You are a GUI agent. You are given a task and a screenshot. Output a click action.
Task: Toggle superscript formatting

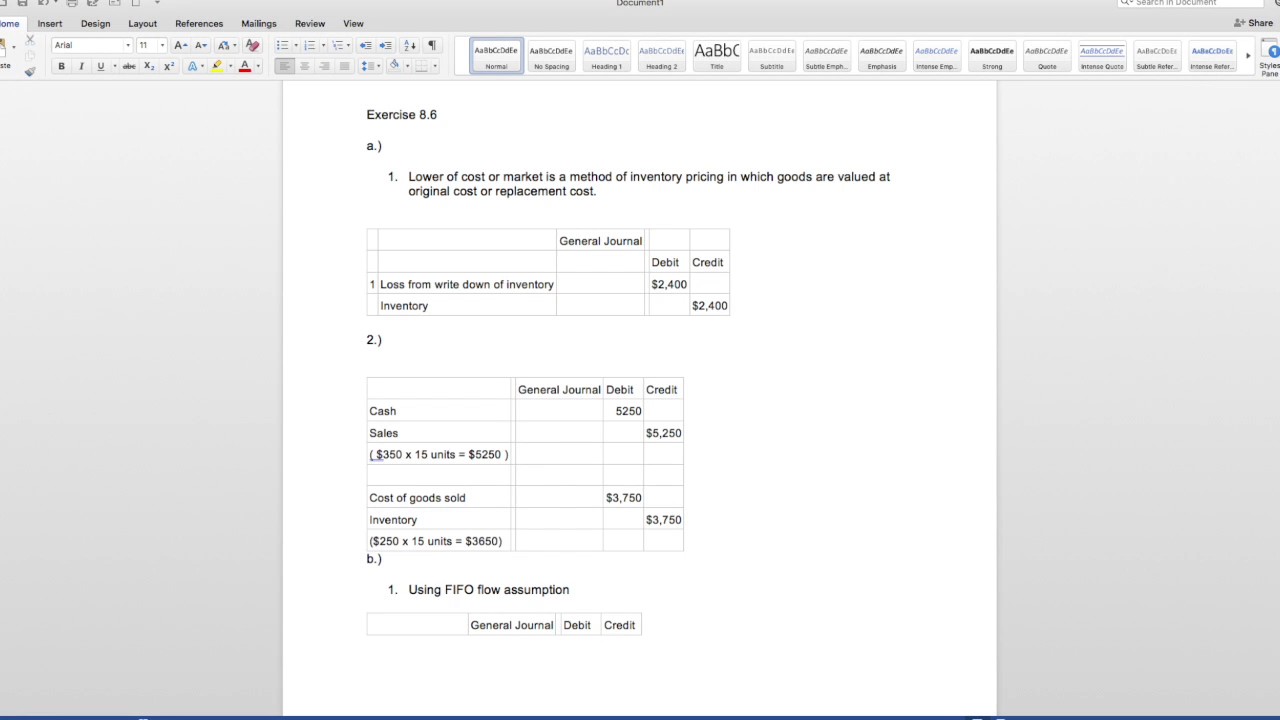coord(168,66)
